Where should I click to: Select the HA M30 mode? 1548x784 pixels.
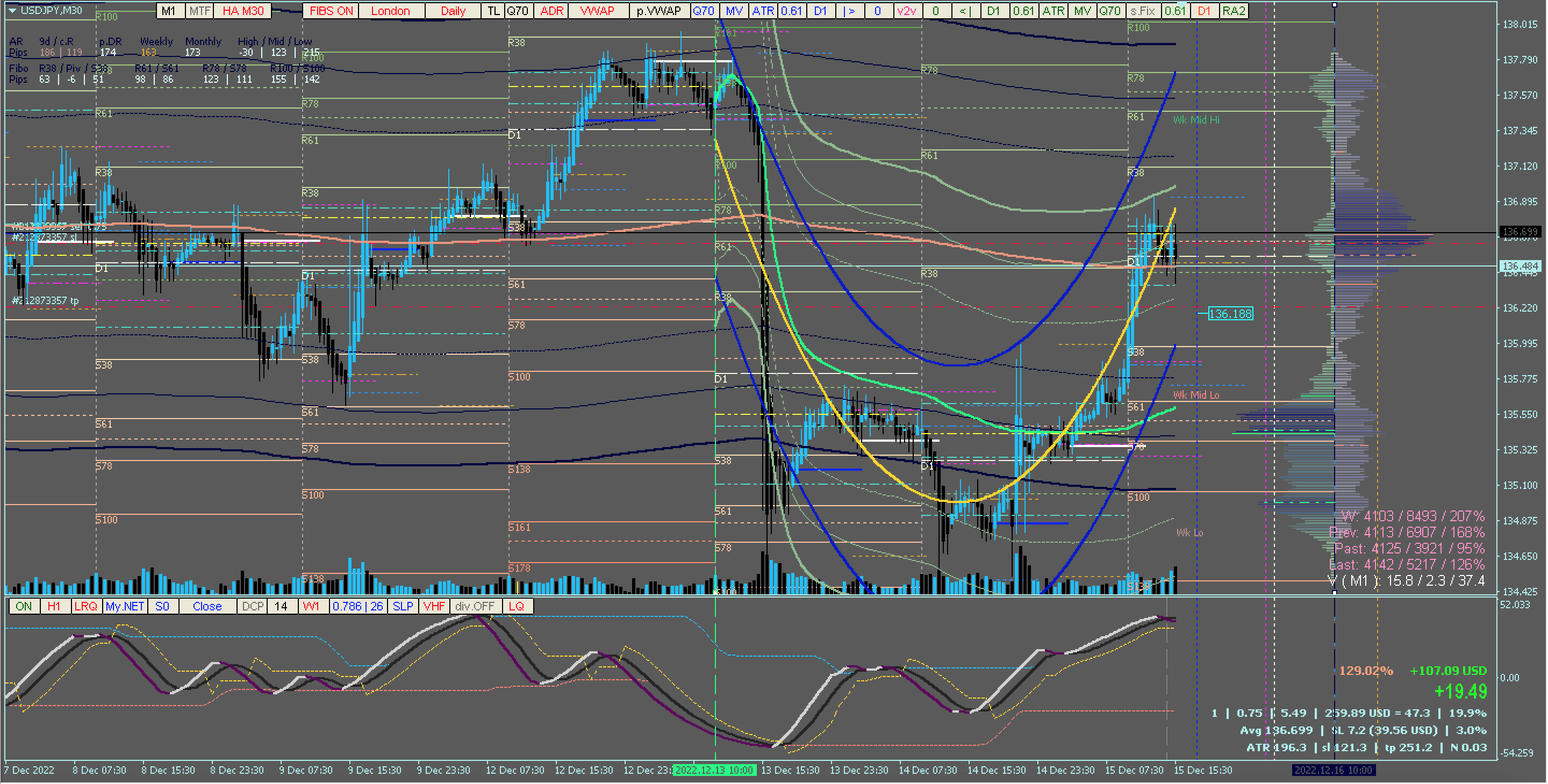click(x=243, y=11)
